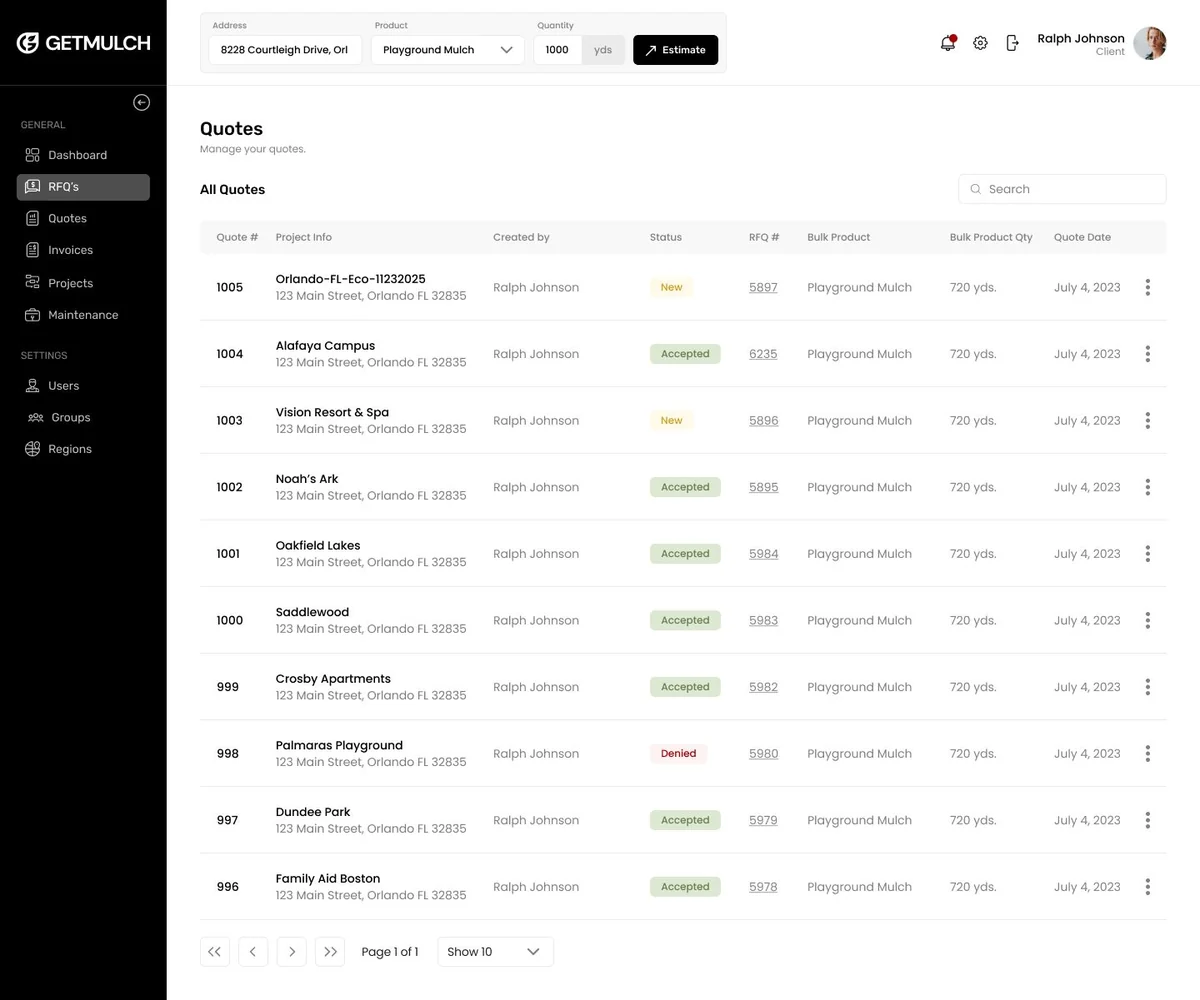Open row actions menu for quote 999
The image size is (1200, 1000).
pos(1148,687)
